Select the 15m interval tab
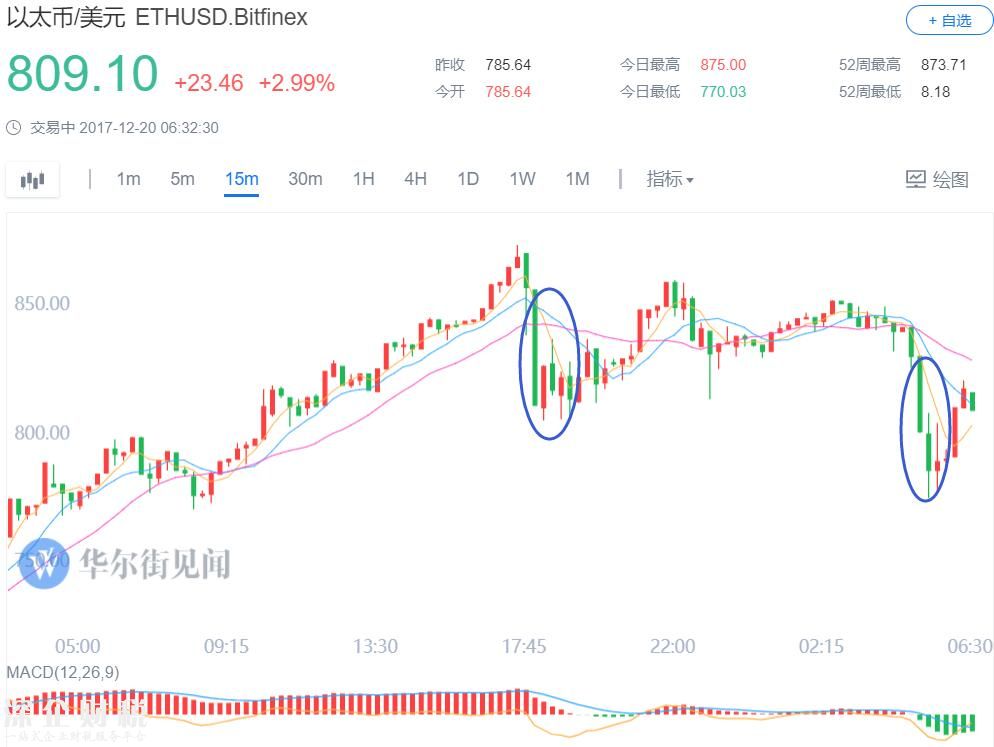Viewport: 994px width, 747px height. pos(242,179)
